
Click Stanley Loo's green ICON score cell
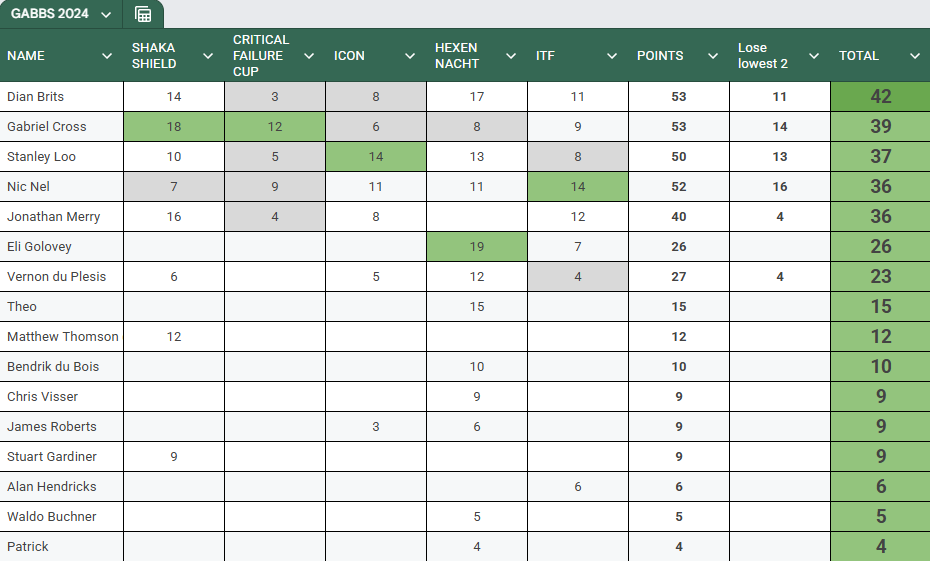tap(376, 157)
